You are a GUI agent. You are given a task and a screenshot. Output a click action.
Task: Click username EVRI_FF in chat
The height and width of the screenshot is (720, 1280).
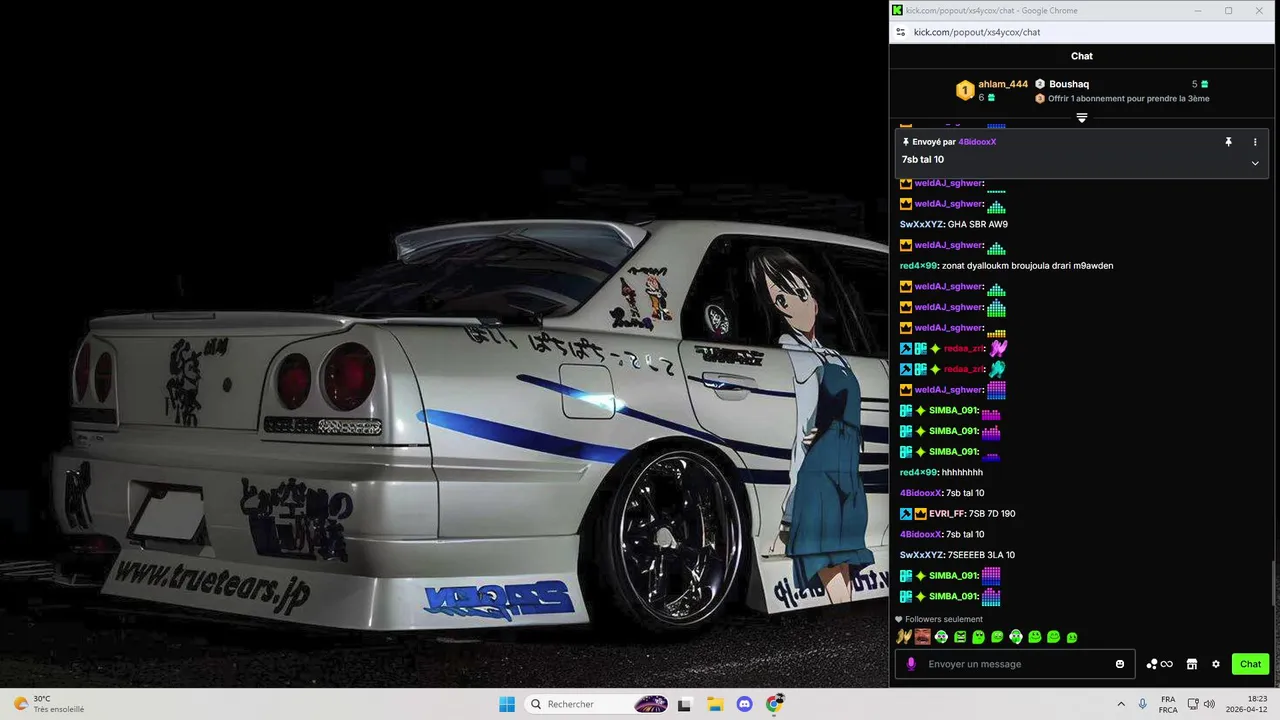[x=947, y=514]
